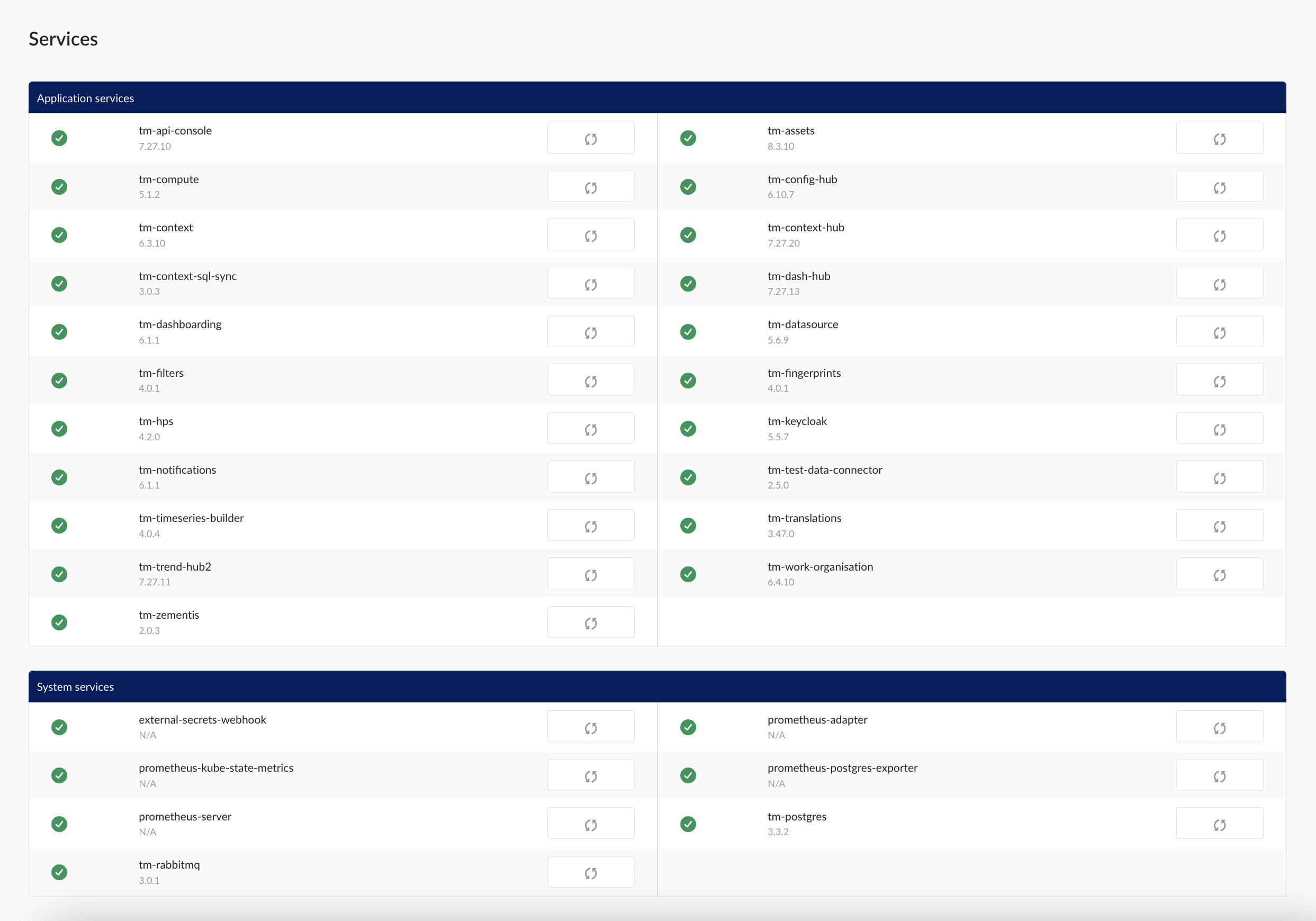
Task: Restart the tm-assets service
Action: point(1219,138)
